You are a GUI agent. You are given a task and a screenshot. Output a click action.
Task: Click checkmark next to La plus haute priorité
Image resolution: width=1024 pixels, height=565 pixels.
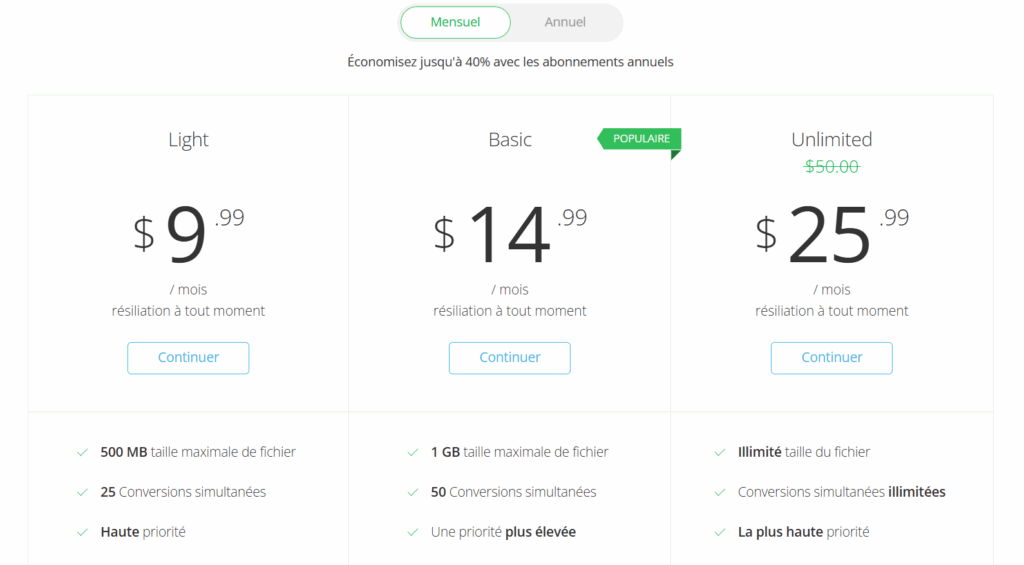720,532
